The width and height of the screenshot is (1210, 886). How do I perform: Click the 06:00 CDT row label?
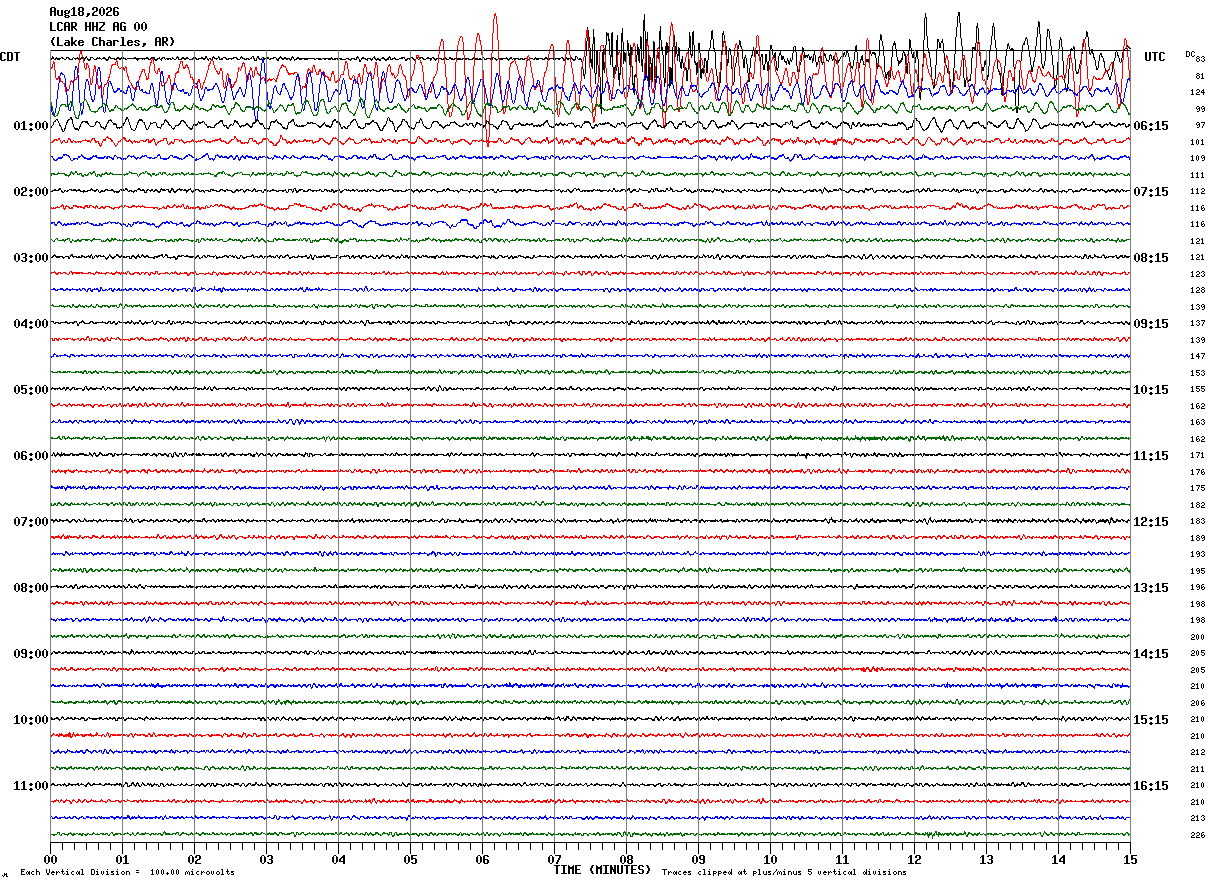pyautogui.click(x=31, y=456)
